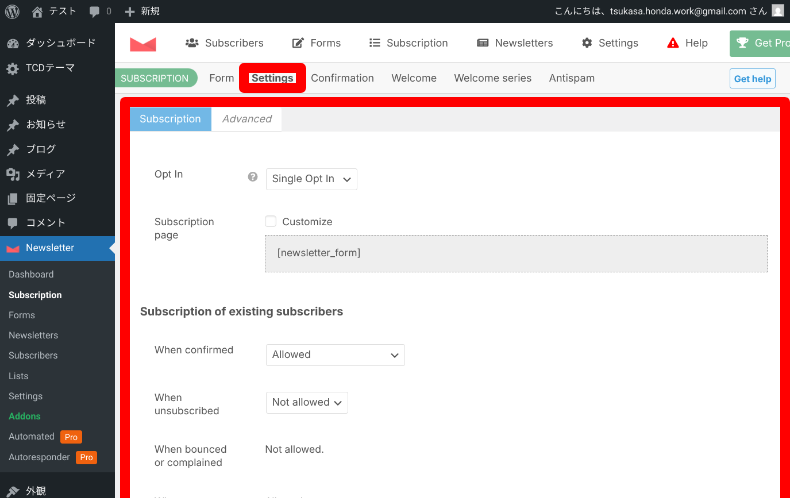Click the Subscription of existing subscribers heading

click(241, 312)
